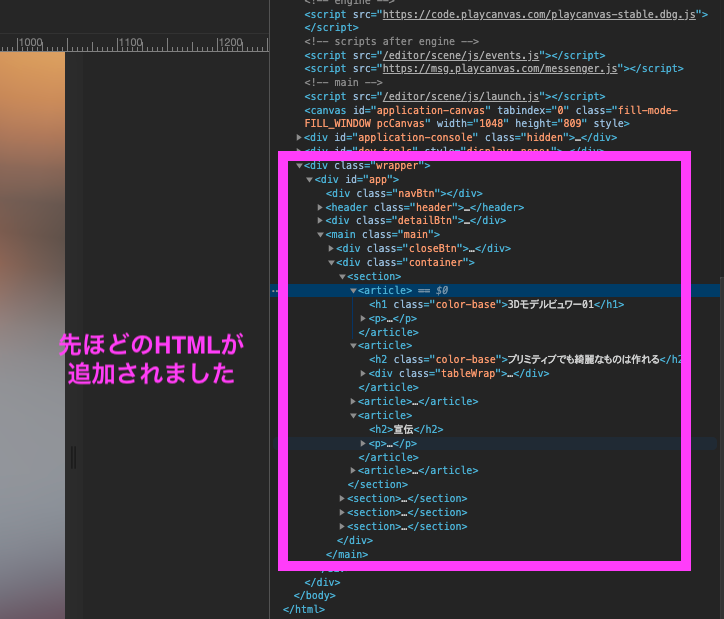
Task: Expand the div class="tableWrap" node
Action: 363,373
